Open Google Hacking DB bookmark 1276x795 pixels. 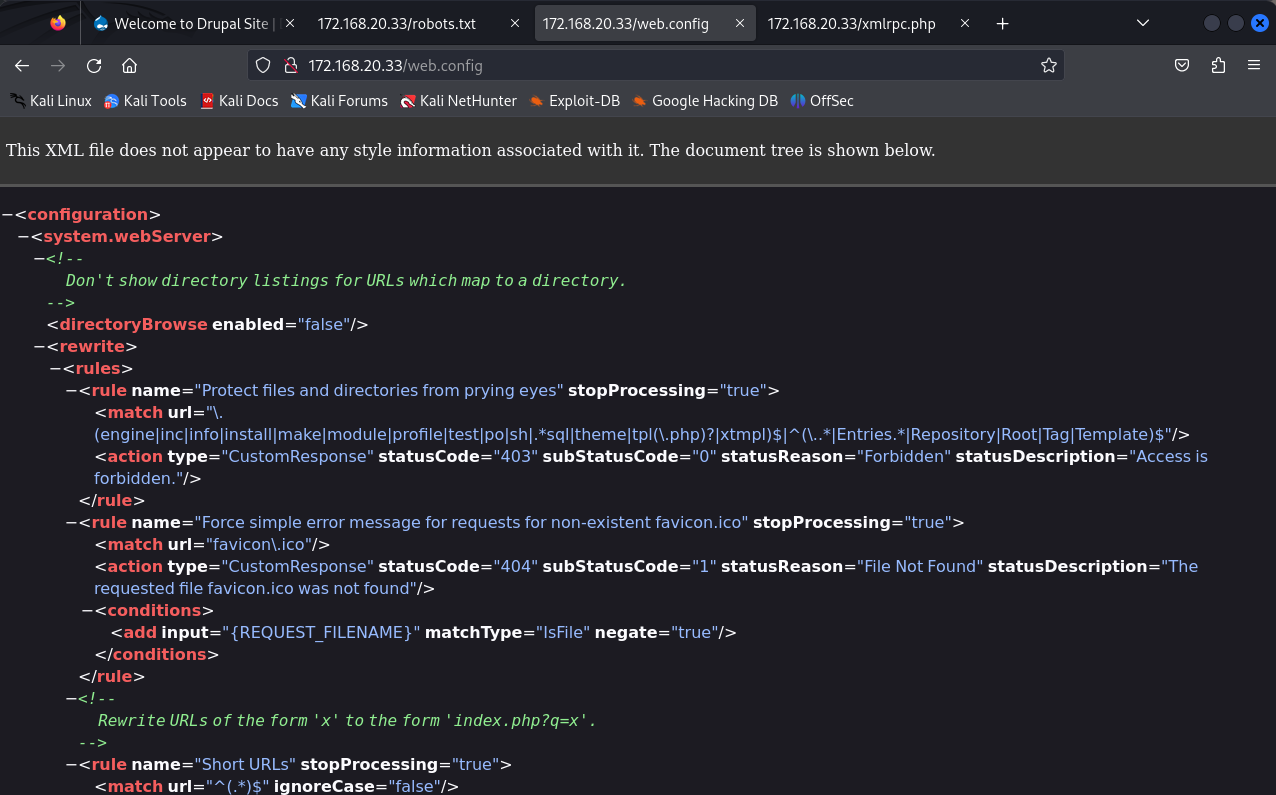pos(705,100)
